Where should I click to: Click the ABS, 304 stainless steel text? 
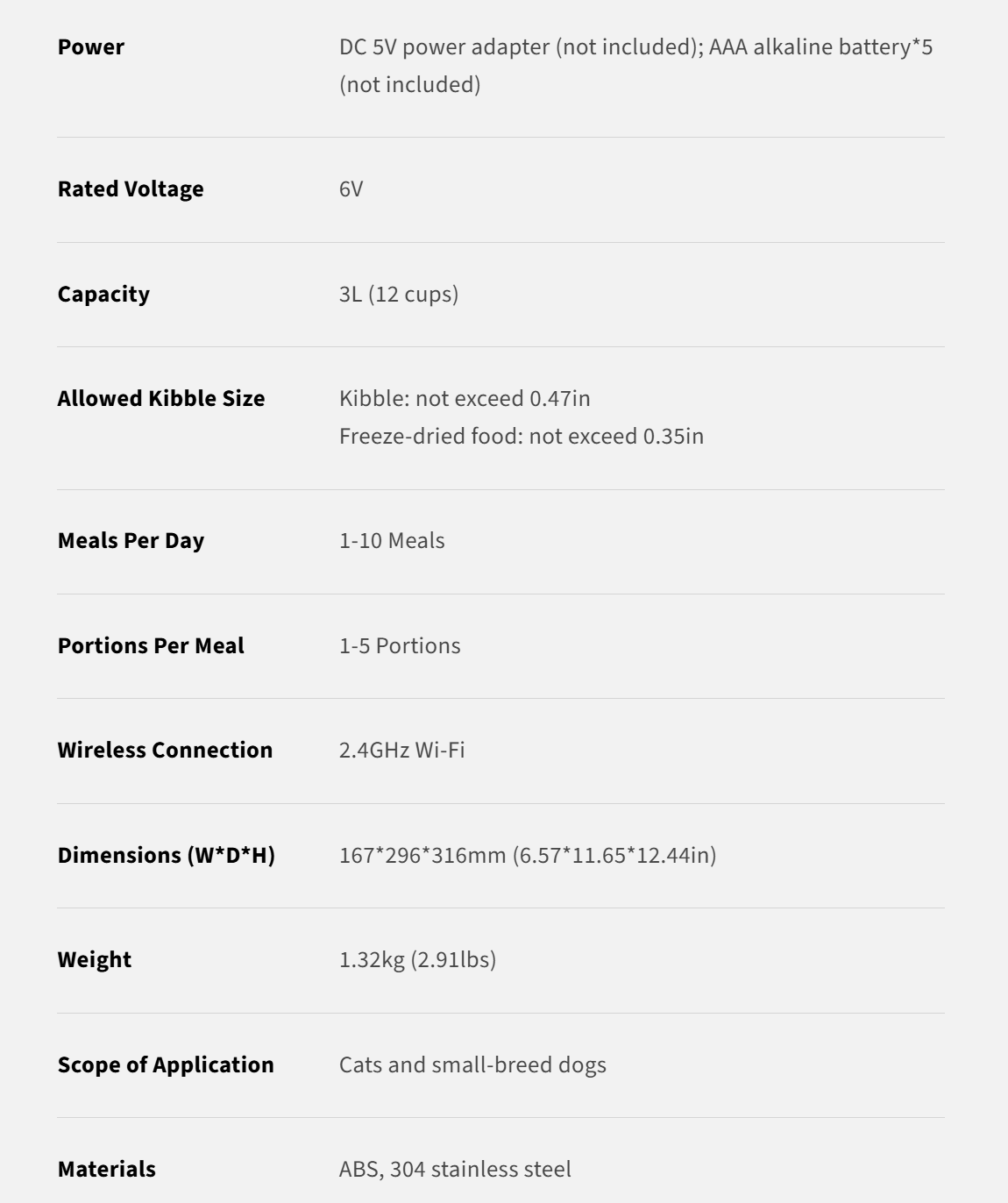point(455,1170)
